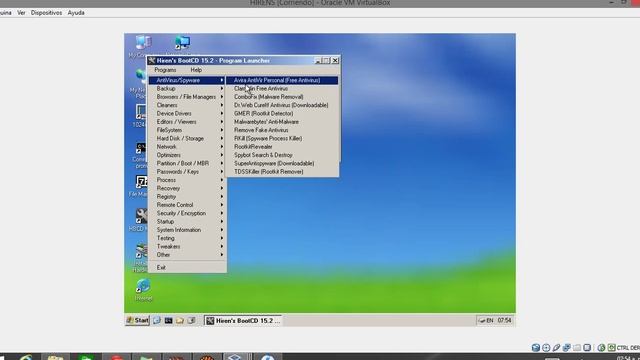The image size is (640, 360).
Task: Click the Start button on the XP taskbar
Action: [x=137, y=320]
